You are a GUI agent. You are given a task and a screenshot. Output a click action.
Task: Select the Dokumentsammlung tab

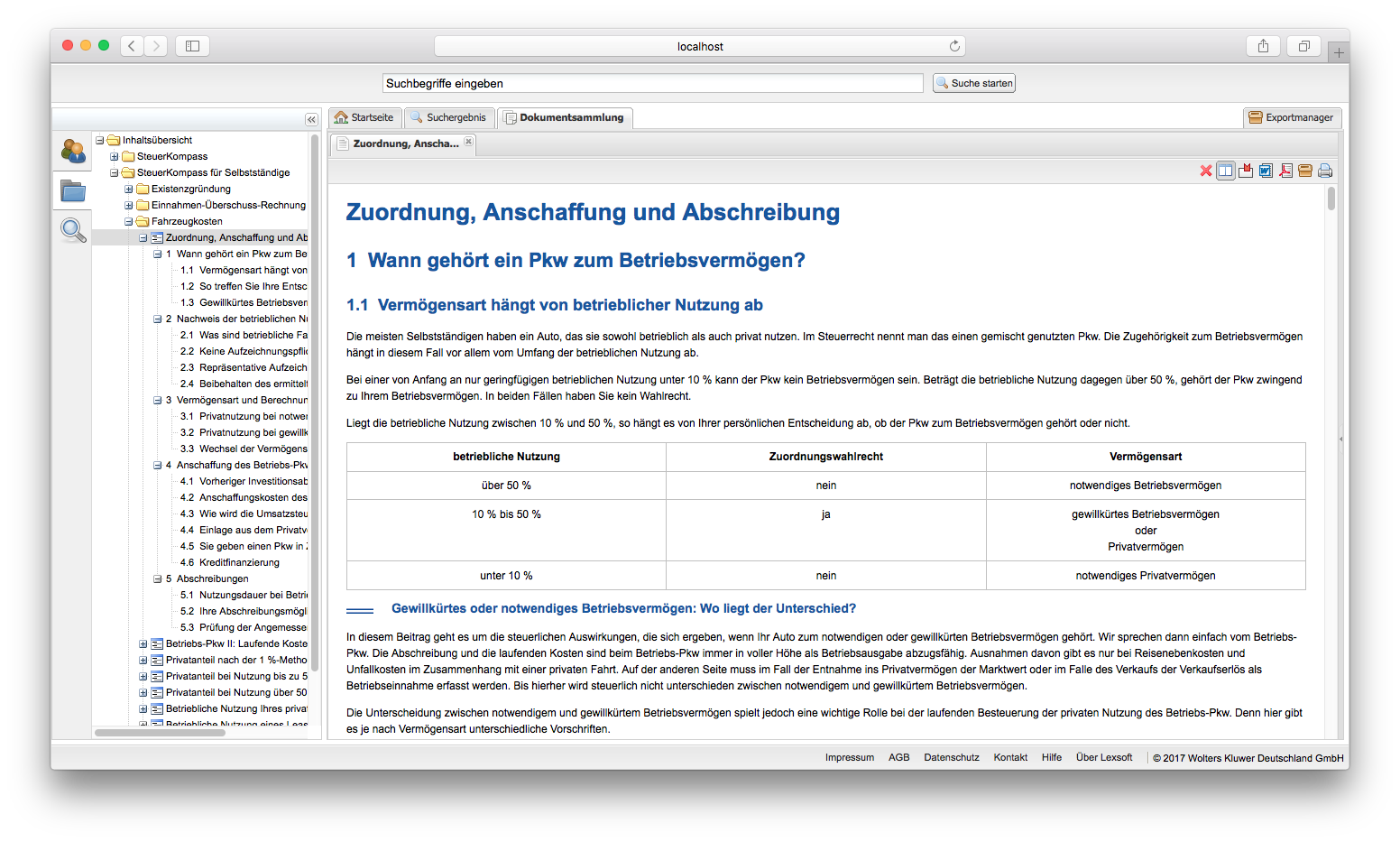tap(565, 117)
